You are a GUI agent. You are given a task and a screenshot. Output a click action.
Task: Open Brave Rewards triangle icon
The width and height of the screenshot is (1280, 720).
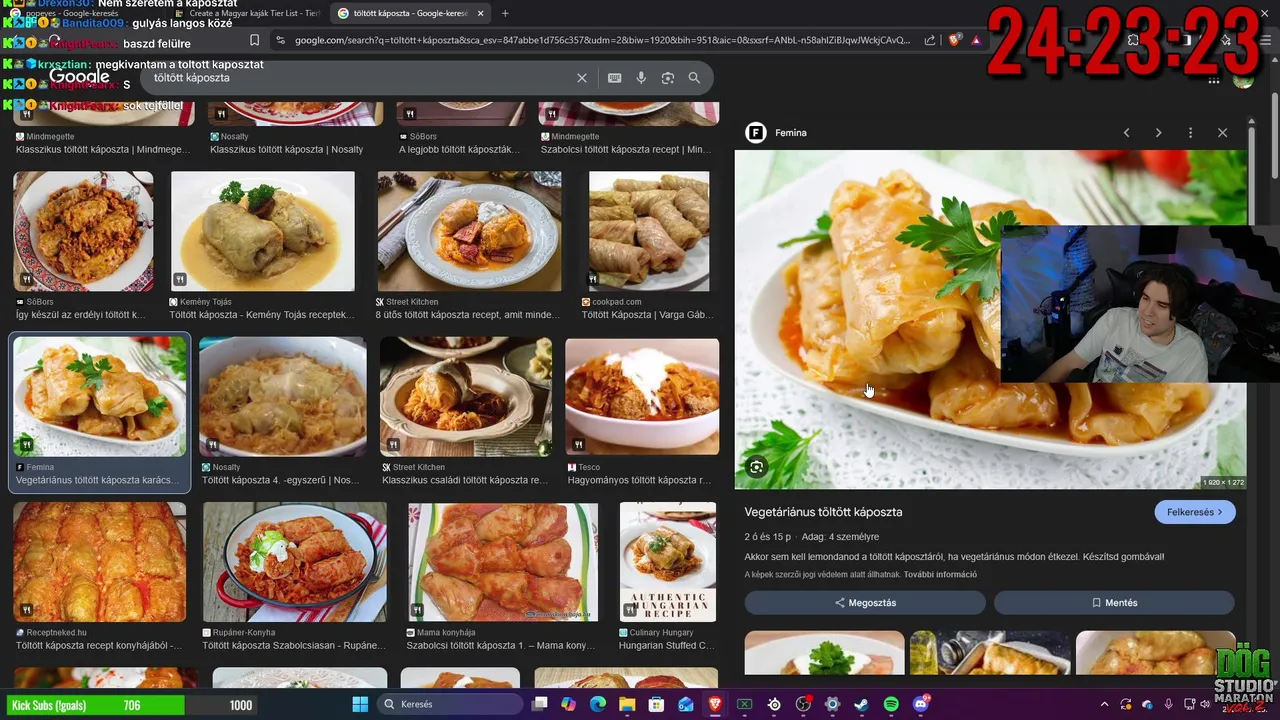(x=975, y=40)
